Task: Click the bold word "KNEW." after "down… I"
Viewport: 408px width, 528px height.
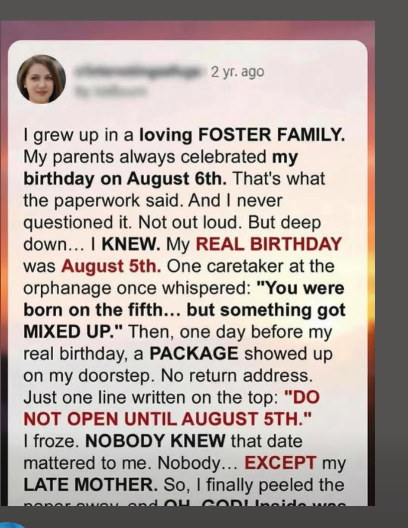Action: [131, 244]
